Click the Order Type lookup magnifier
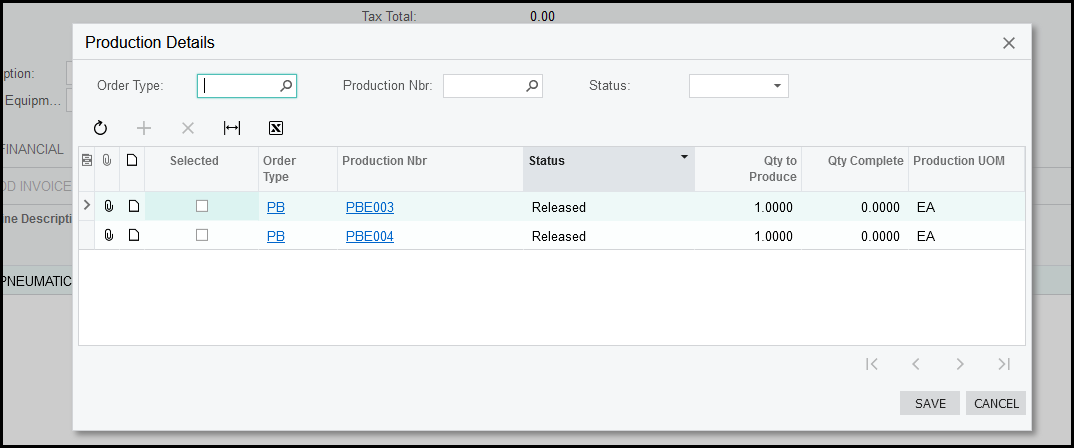1074x448 pixels. click(286, 86)
